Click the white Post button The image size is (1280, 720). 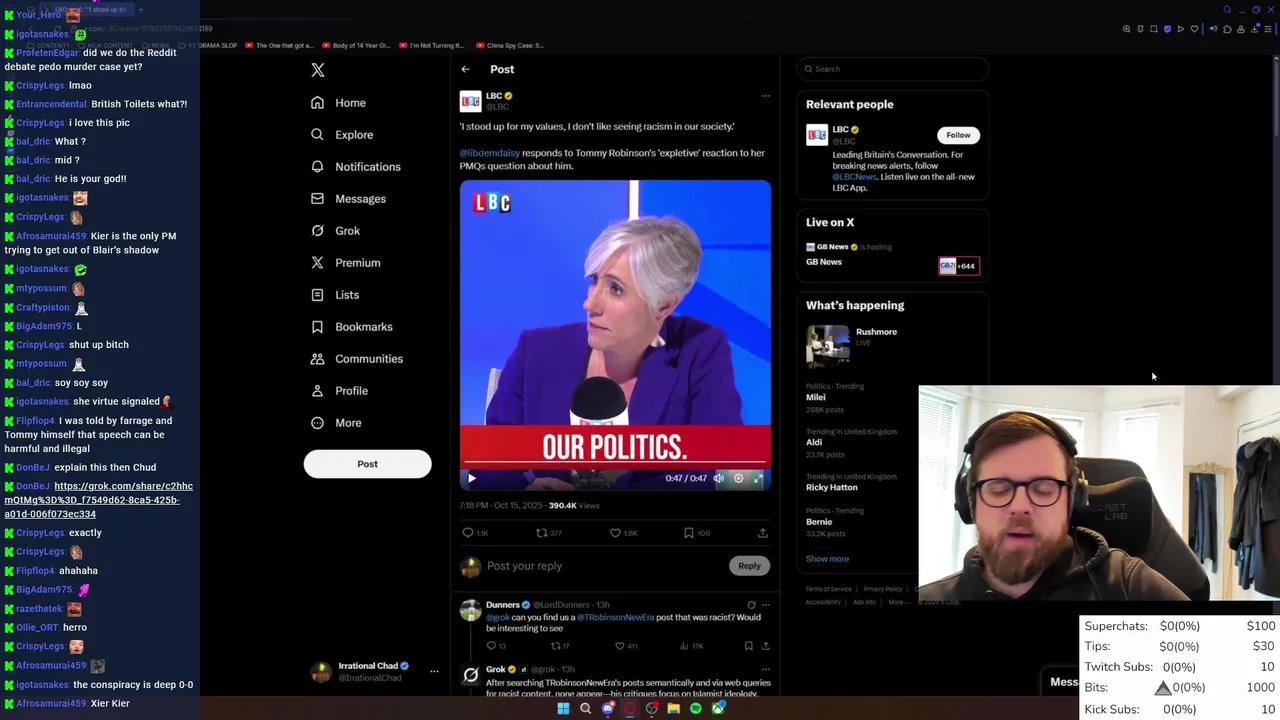[x=367, y=464]
